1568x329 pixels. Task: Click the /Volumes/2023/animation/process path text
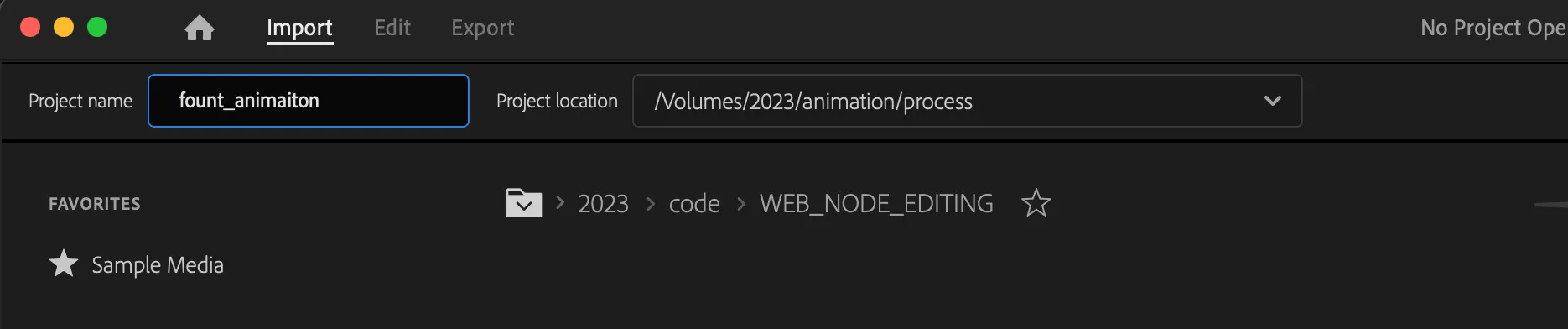[813, 102]
